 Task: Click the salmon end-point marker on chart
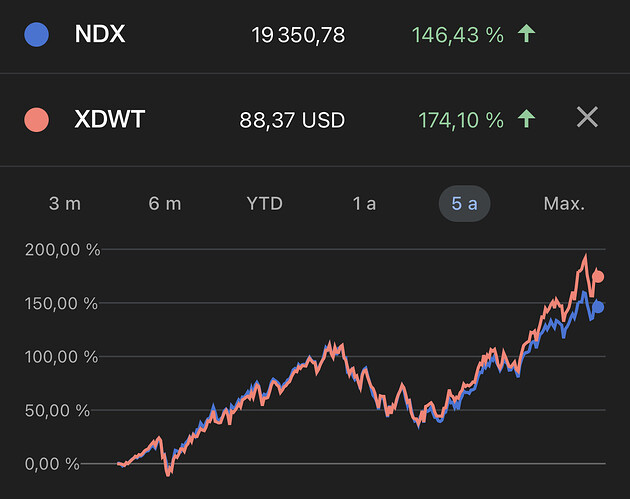tap(599, 277)
